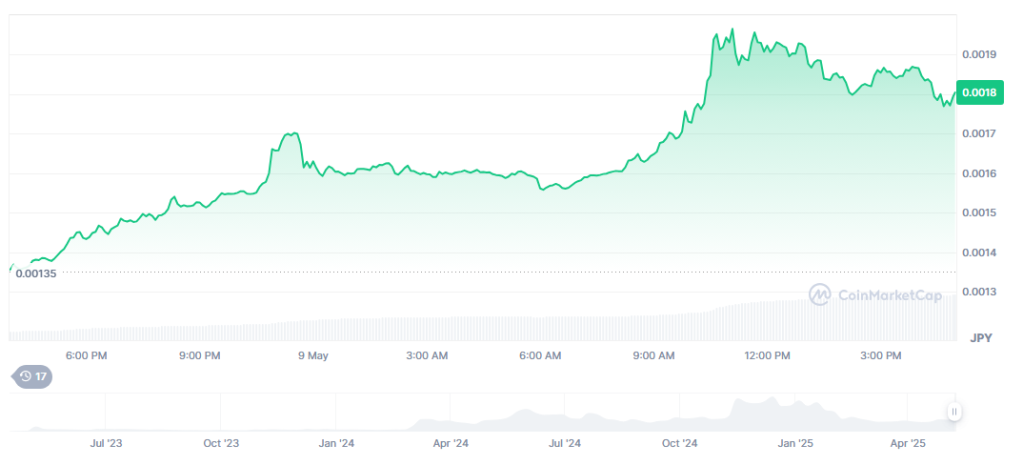Click the 0.0013 price axis label

click(979, 292)
